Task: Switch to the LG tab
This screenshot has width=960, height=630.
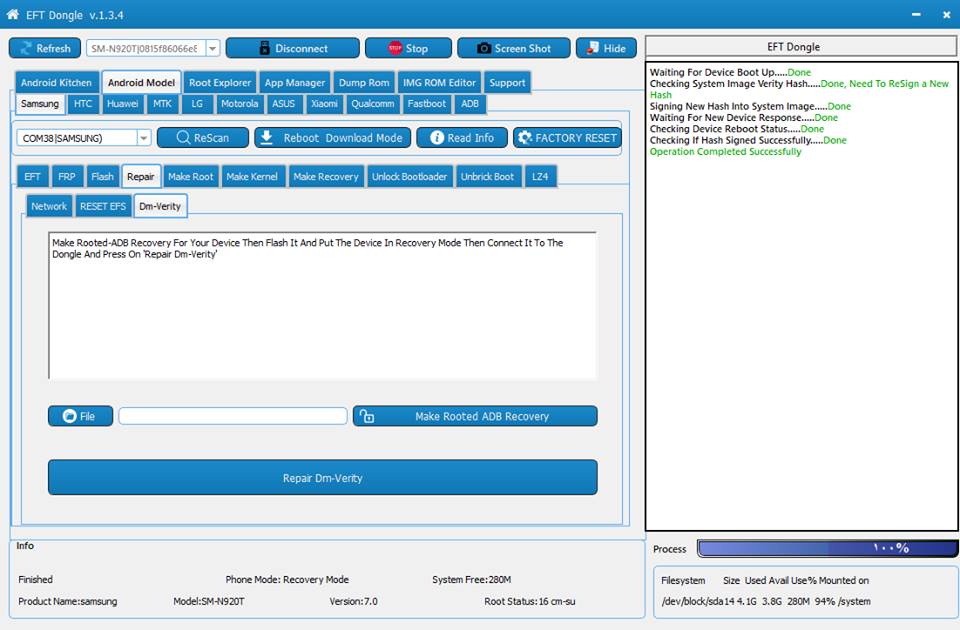Action: [x=197, y=104]
